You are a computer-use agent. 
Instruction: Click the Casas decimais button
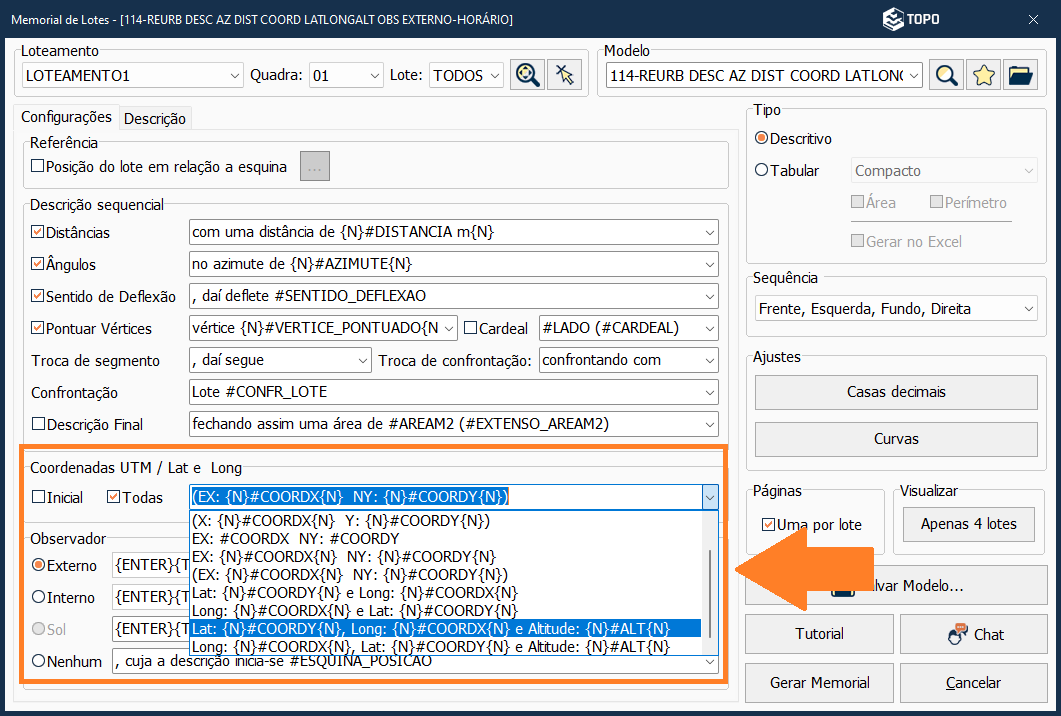(x=895, y=392)
